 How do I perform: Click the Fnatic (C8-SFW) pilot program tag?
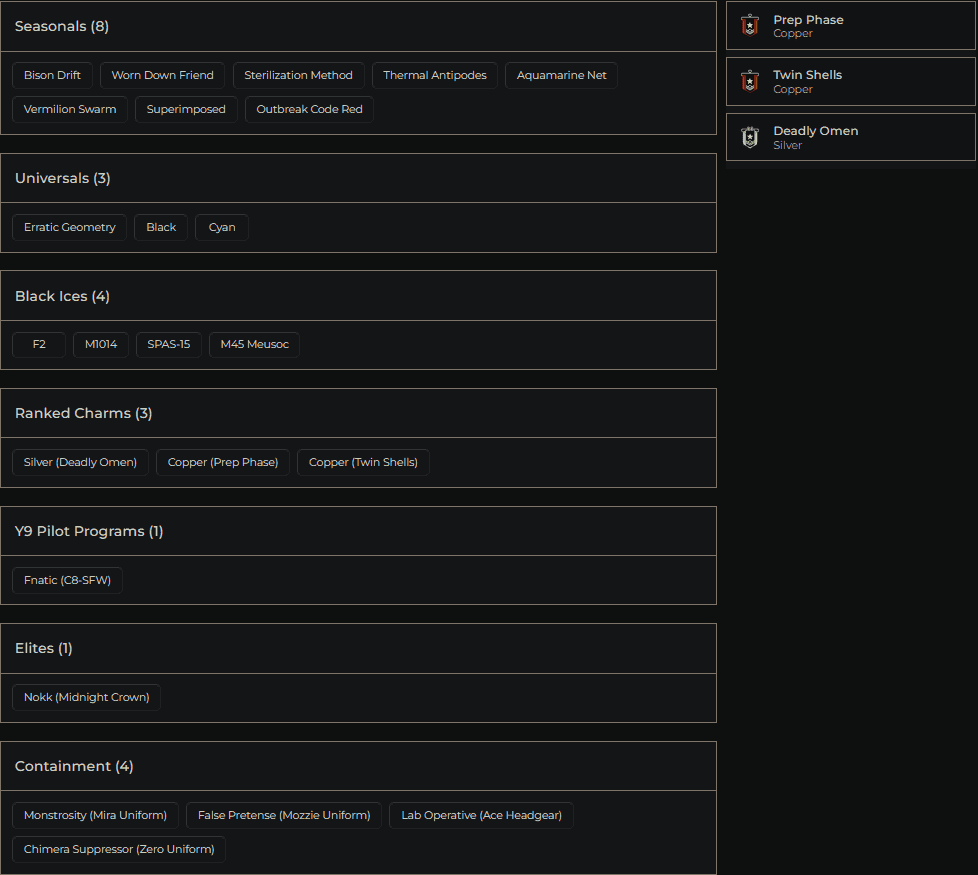click(x=67, y=580)
